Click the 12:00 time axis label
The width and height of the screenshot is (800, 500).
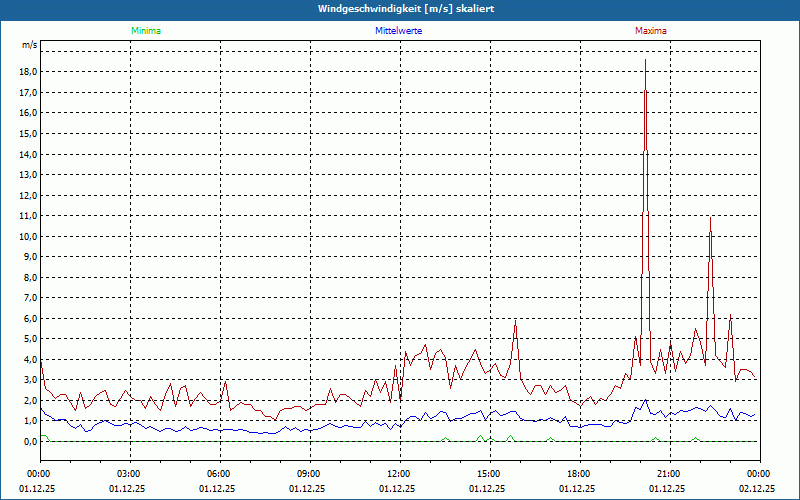(400, 474)
